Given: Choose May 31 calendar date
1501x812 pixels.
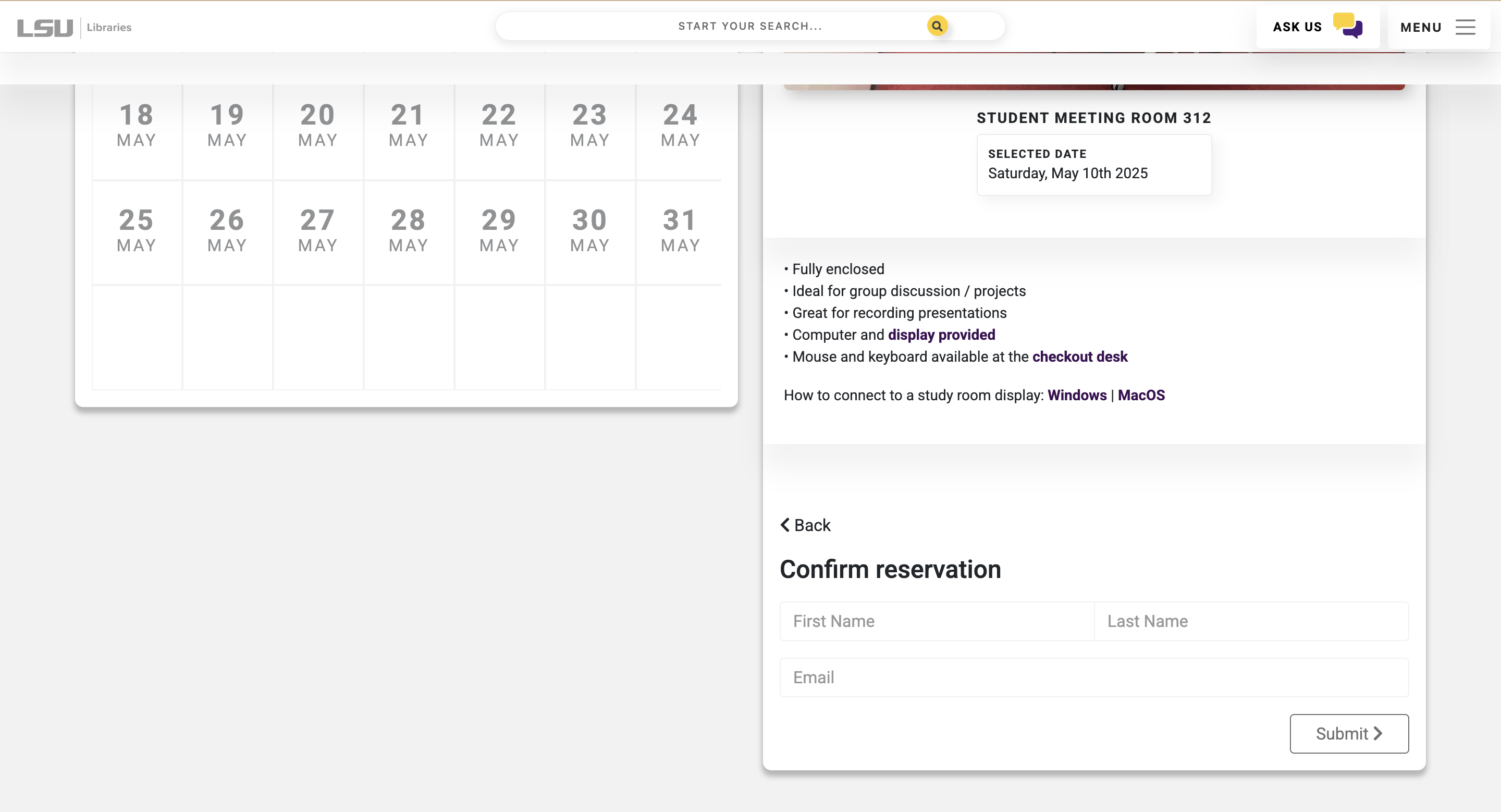Looking at the screenshot, I should [x=680, y=230].
